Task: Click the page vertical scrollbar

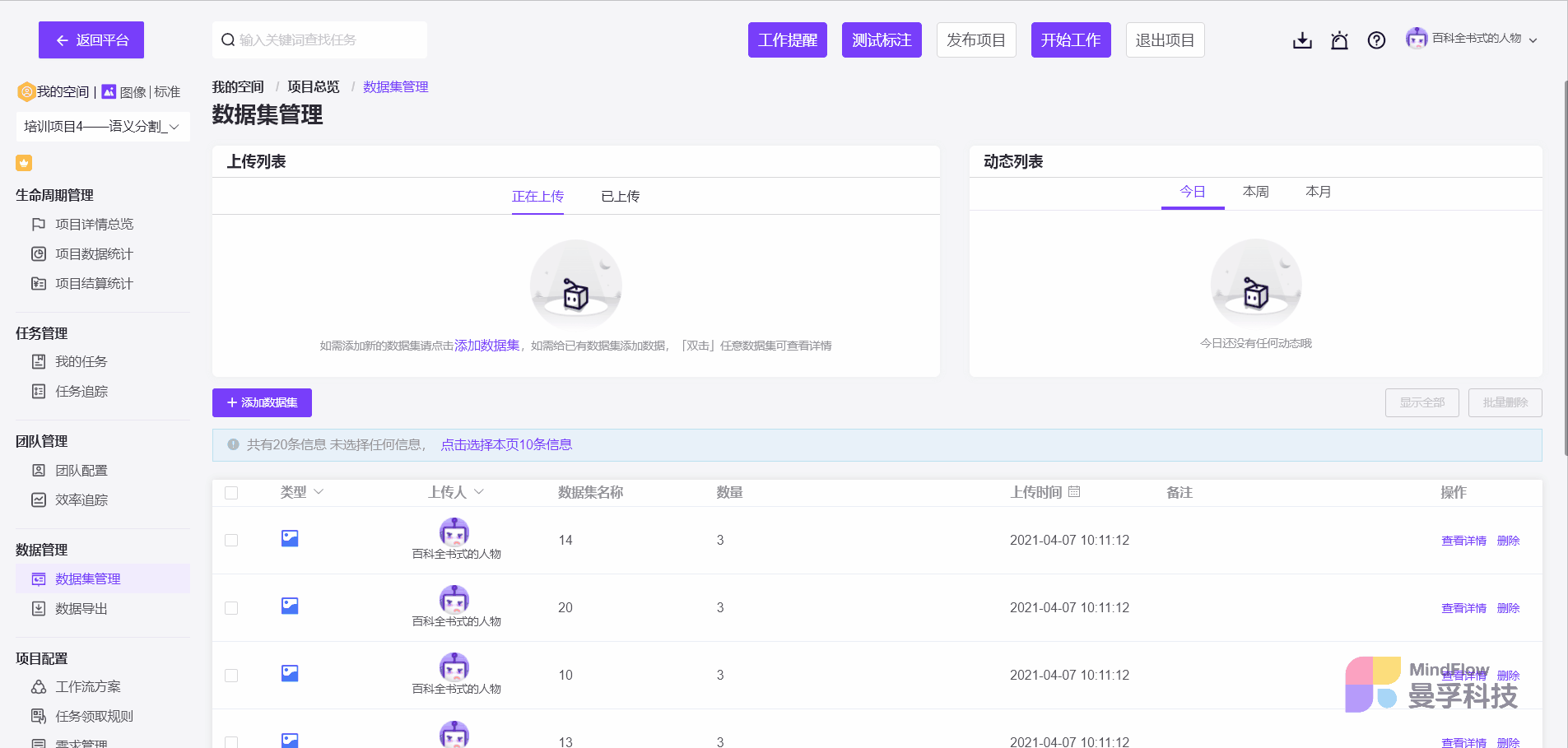Action: pos(1565,267)
